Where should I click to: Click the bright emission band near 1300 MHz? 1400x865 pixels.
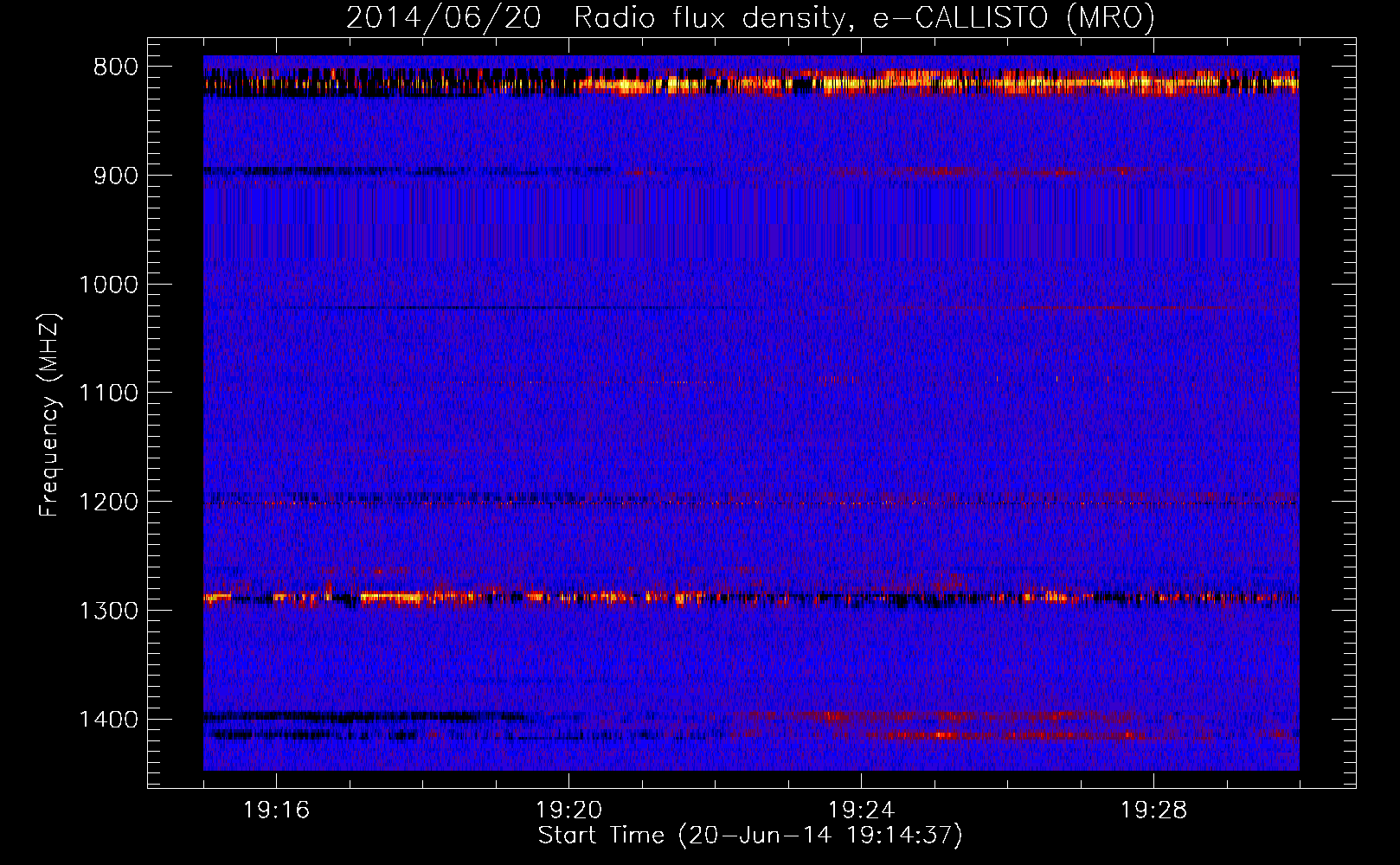pyautogui.click(x=751, y=597)
